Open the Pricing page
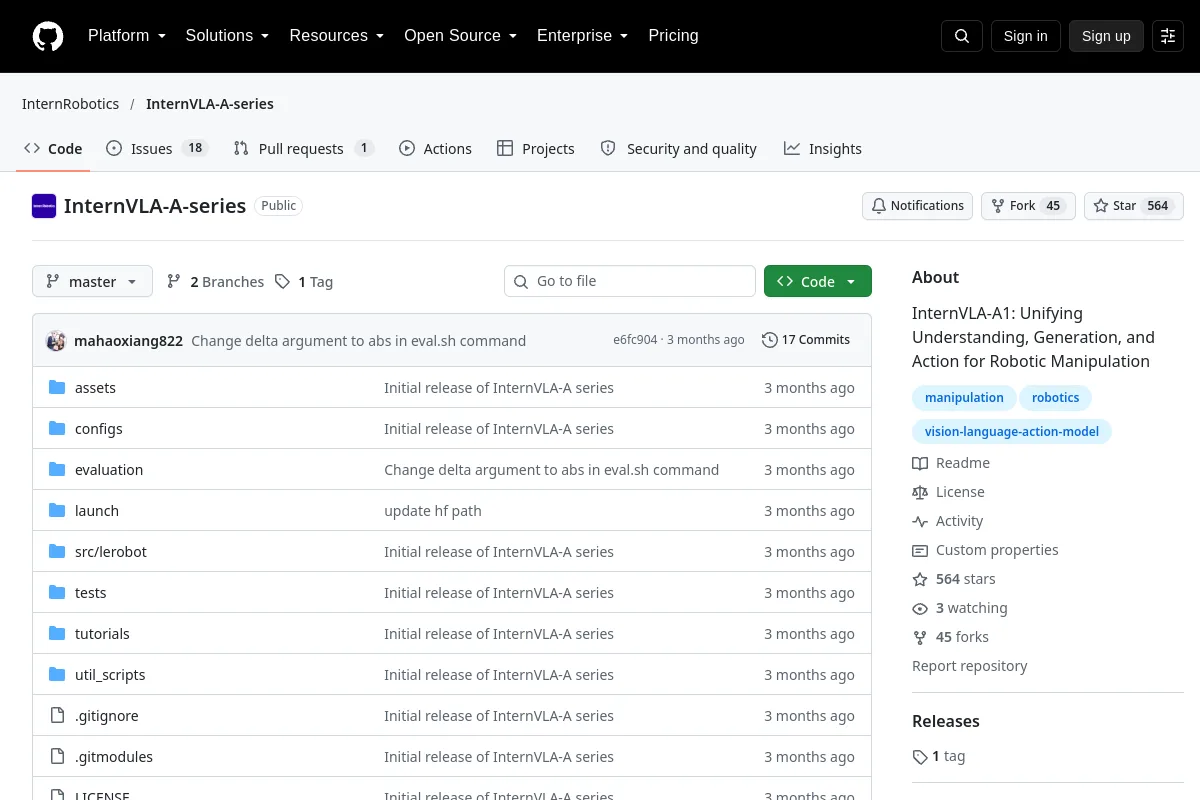Viewport: 1200px width, 800px height. coord(673,36)
